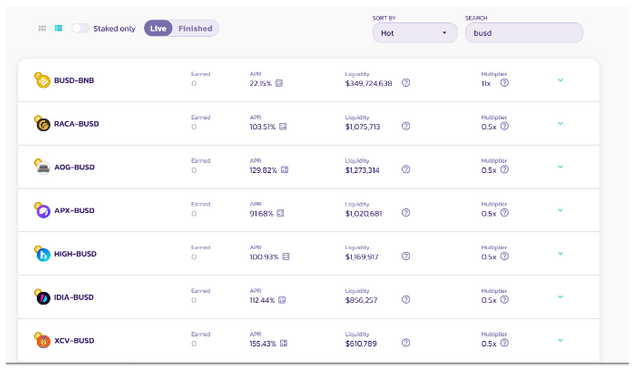Select the Live farms tab

point(158,29)
